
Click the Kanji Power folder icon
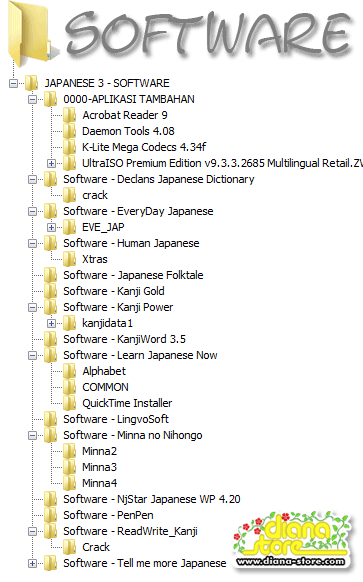point(50,307)
